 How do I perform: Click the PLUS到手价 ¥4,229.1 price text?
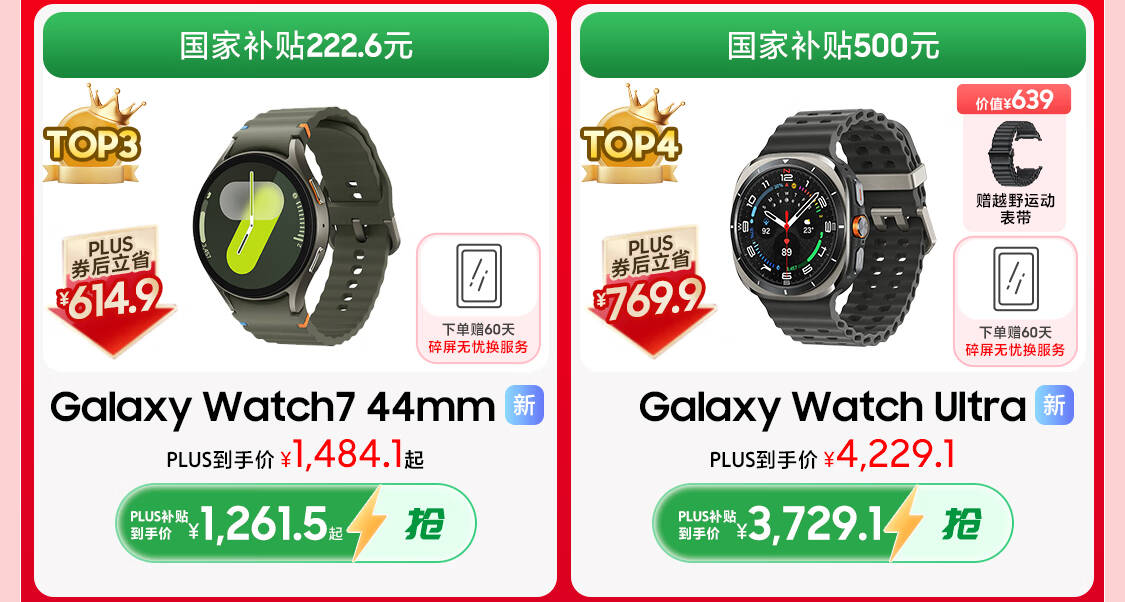[x=832, y=457]
